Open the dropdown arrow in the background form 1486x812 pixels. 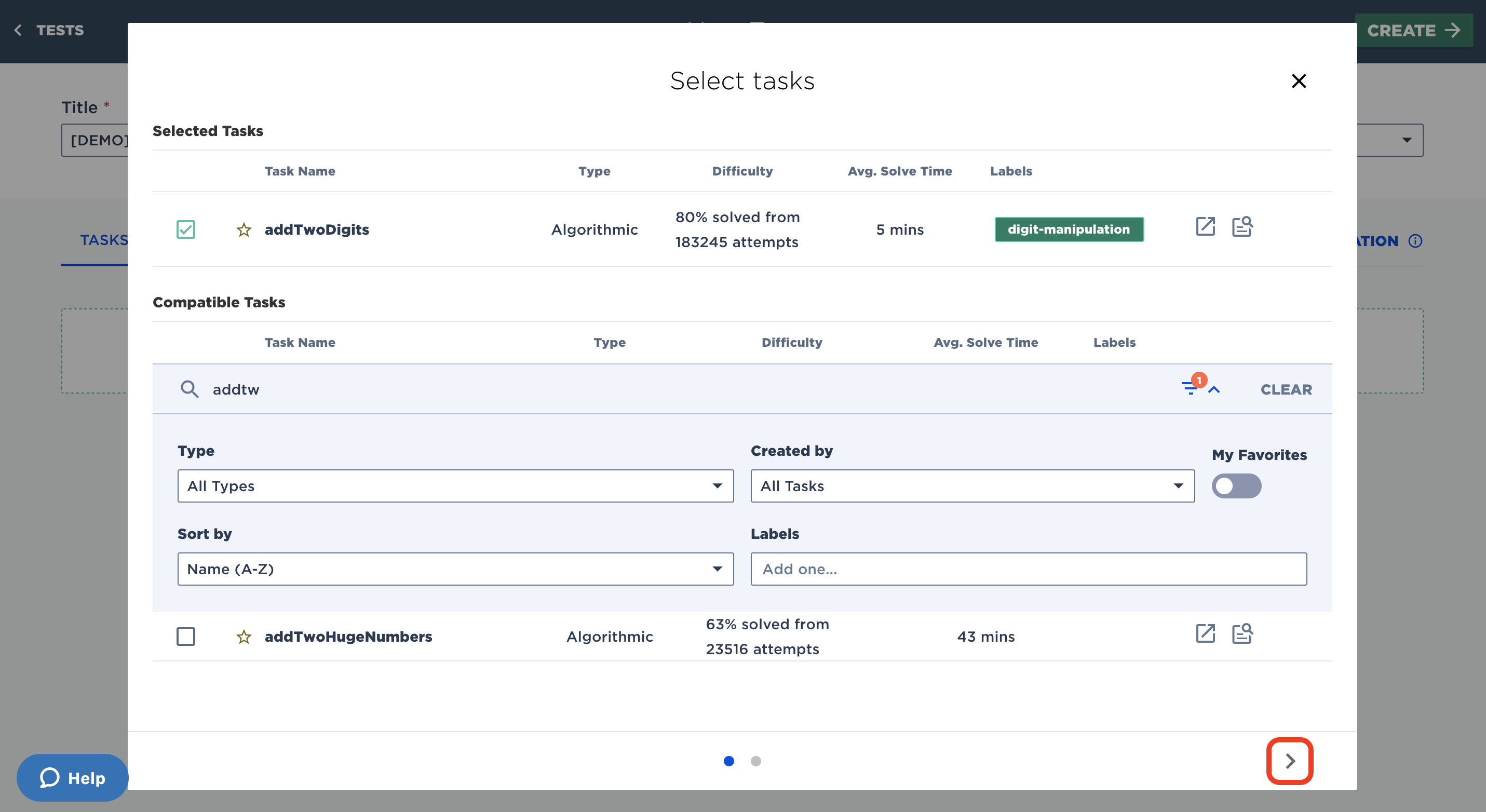pyautogui.click(x=1407, y=140)
